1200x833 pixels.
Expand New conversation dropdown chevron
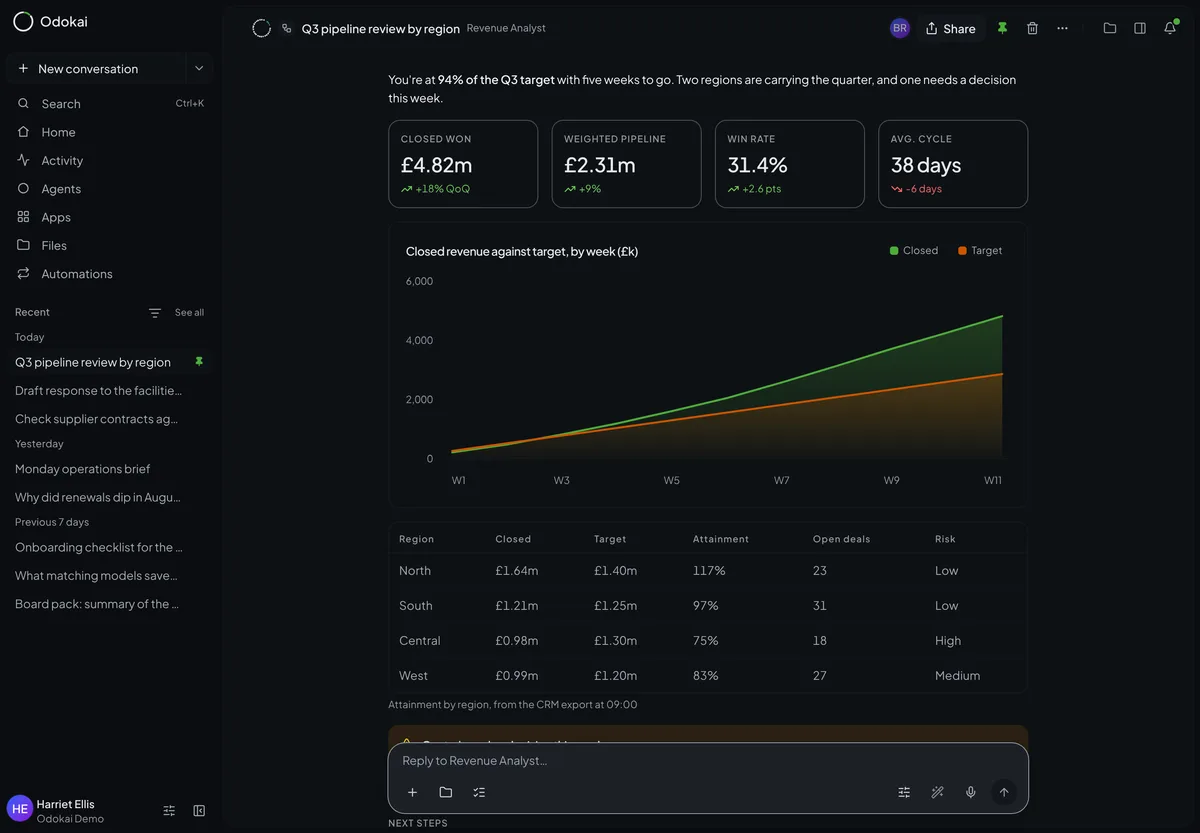tap(199, 68)
